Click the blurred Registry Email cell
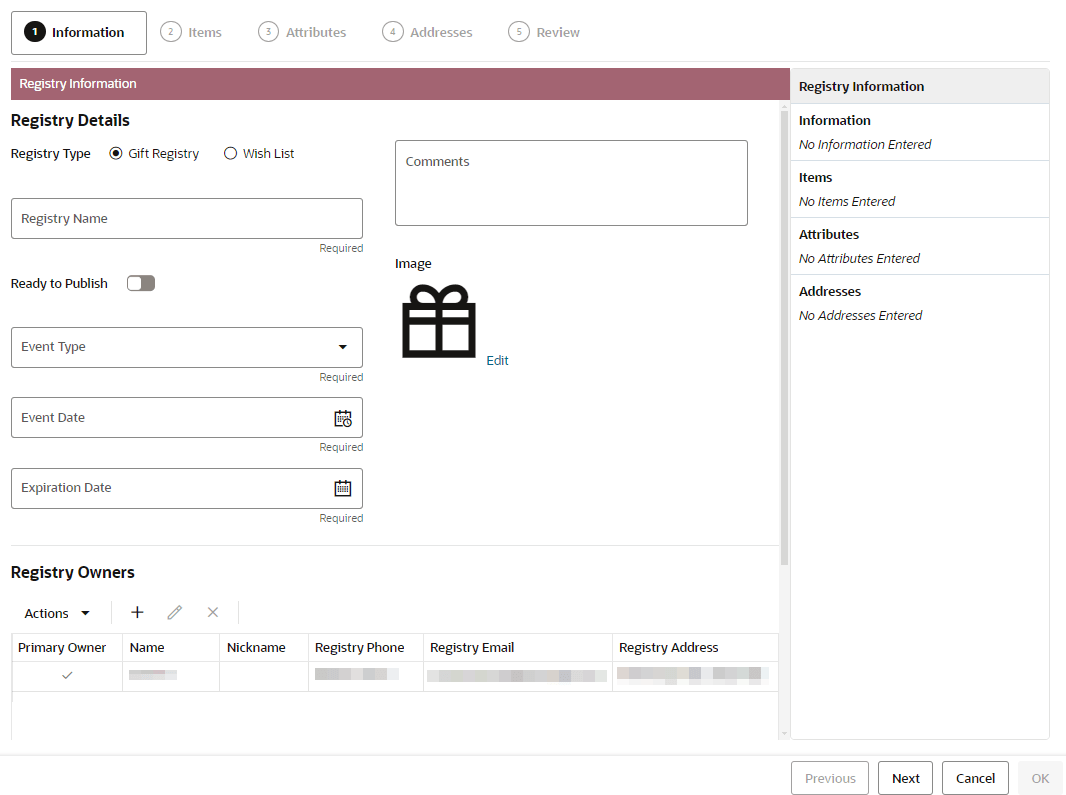 click(517, 676)
